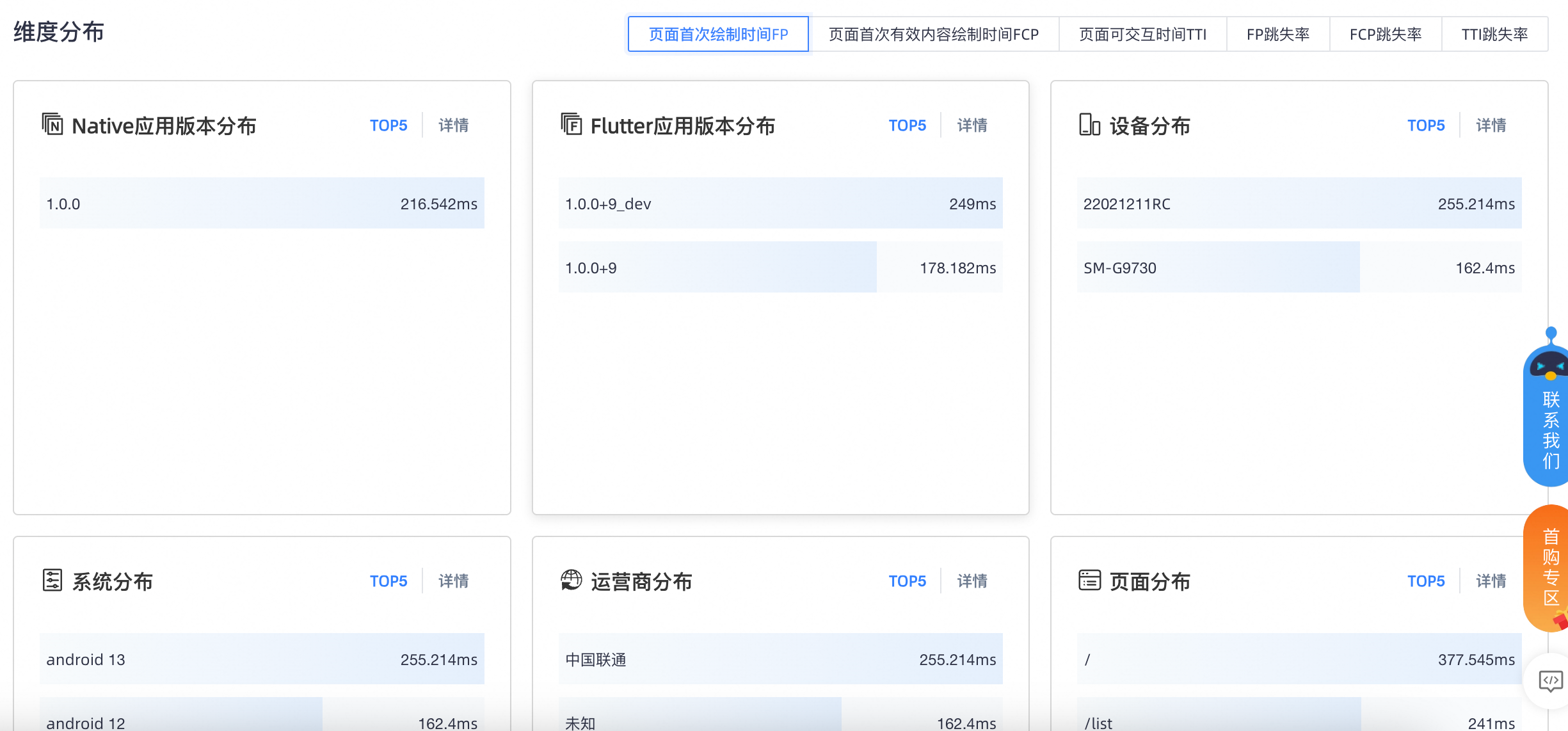1568x731 pixels.
Task: Click the page distribution icon
Action: coord(1089,580)
